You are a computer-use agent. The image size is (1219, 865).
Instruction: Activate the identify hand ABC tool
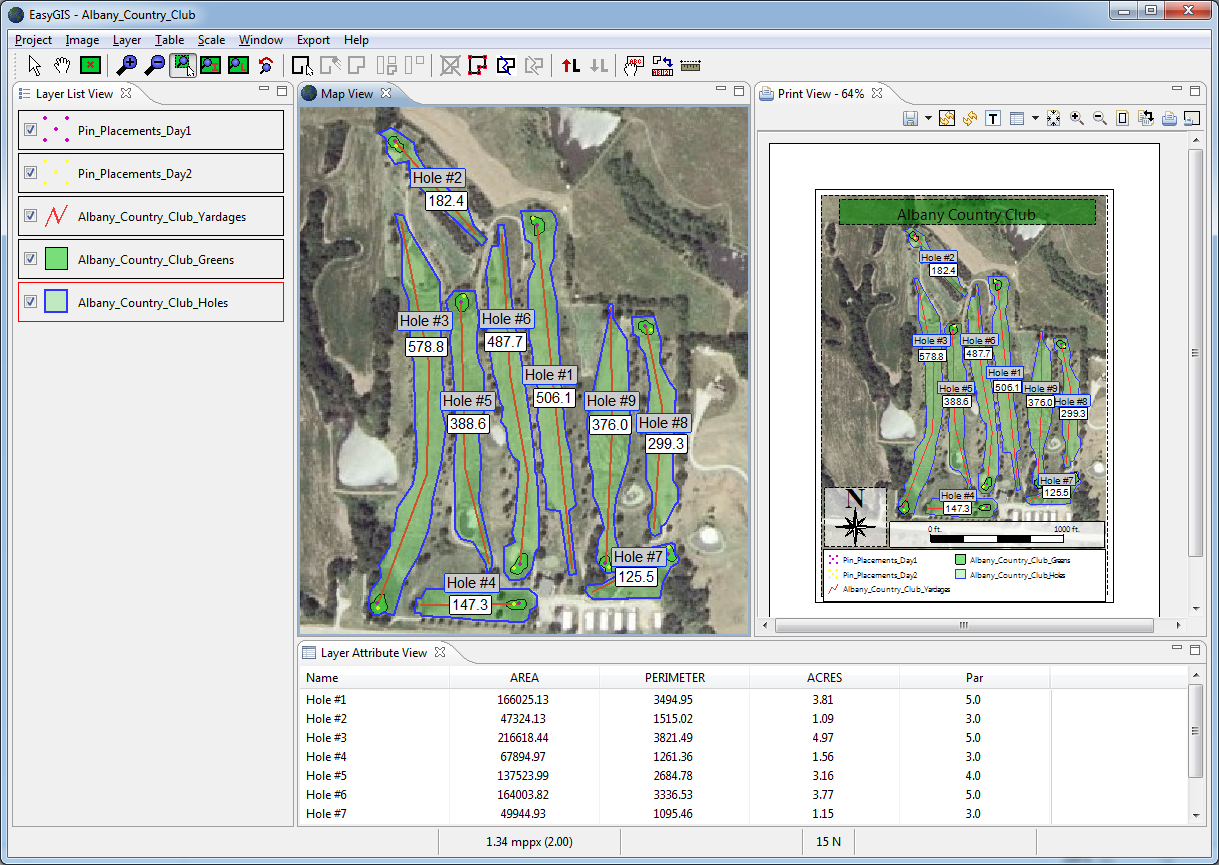634,66
